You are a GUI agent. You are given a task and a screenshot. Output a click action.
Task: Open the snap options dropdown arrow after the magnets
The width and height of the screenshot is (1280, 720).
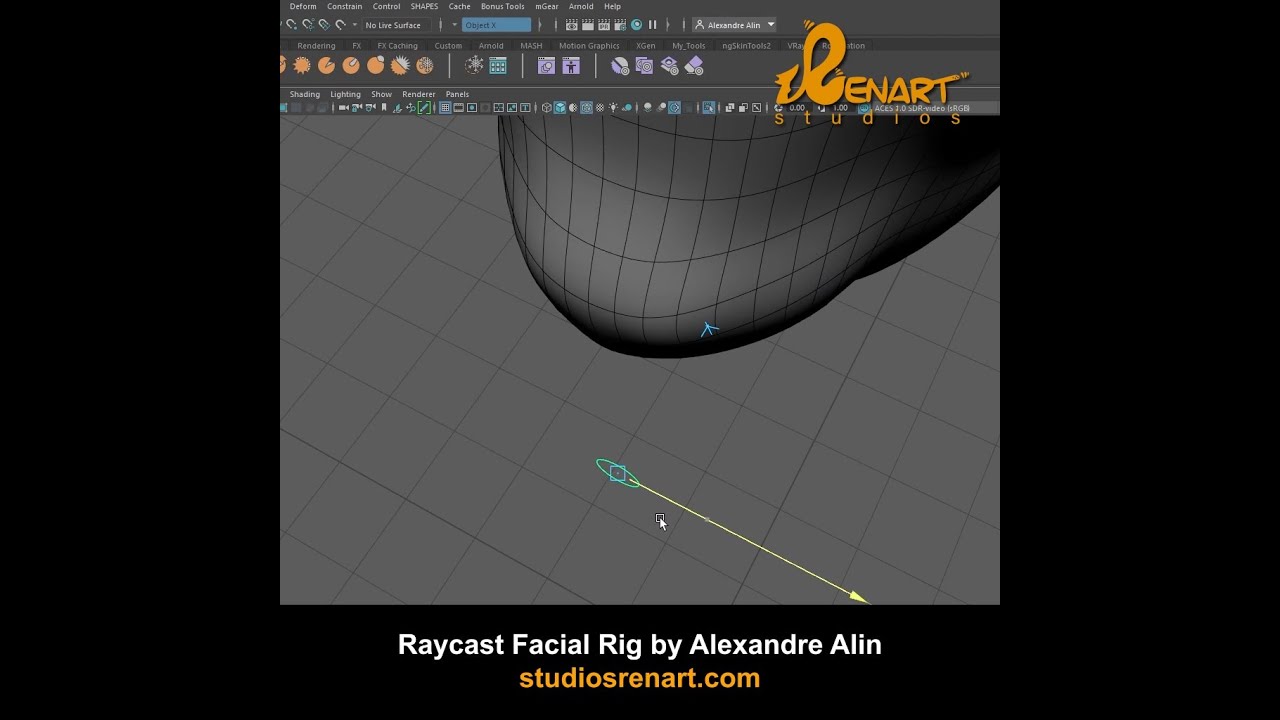[354, 25]
